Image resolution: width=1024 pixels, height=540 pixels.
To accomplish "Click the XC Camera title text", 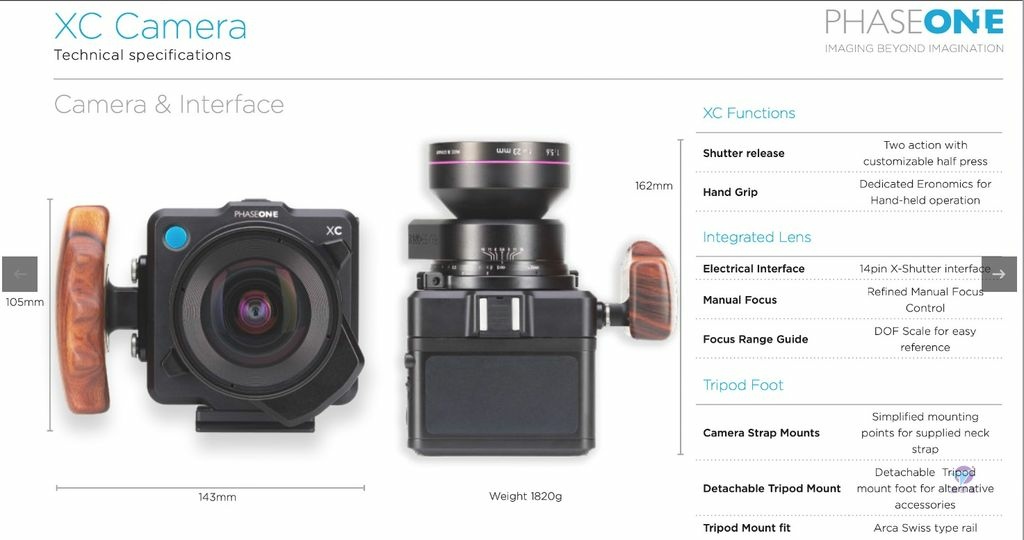I will pos(150,27).
